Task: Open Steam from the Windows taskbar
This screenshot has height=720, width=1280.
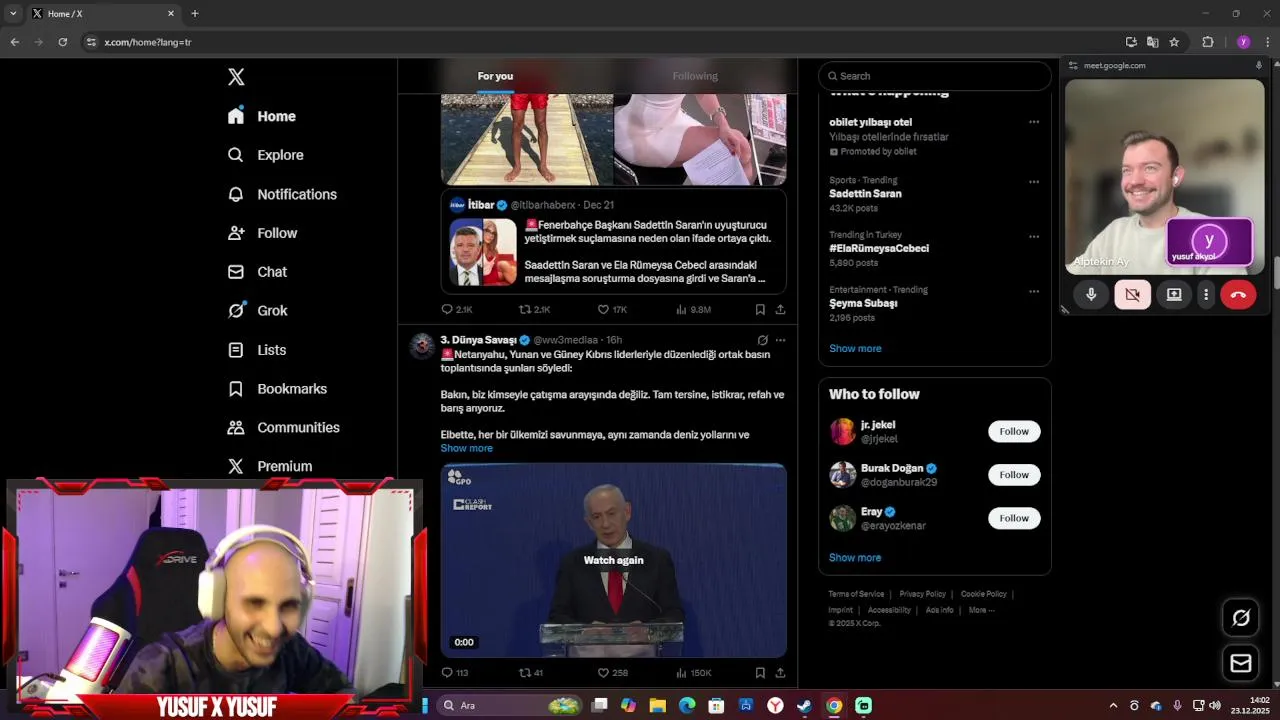Action: pos(804,705)
